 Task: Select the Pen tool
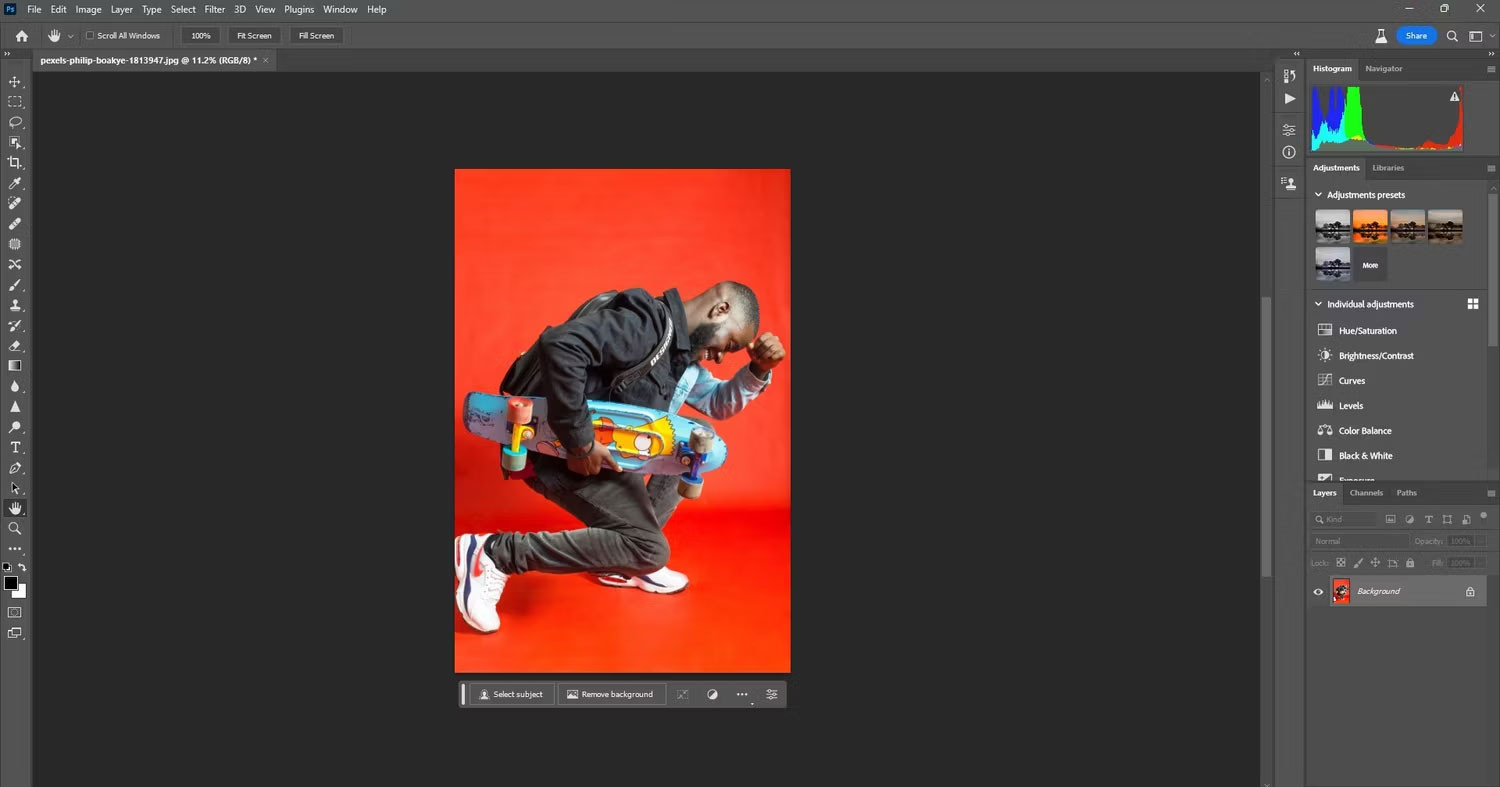tap(15, 468)
